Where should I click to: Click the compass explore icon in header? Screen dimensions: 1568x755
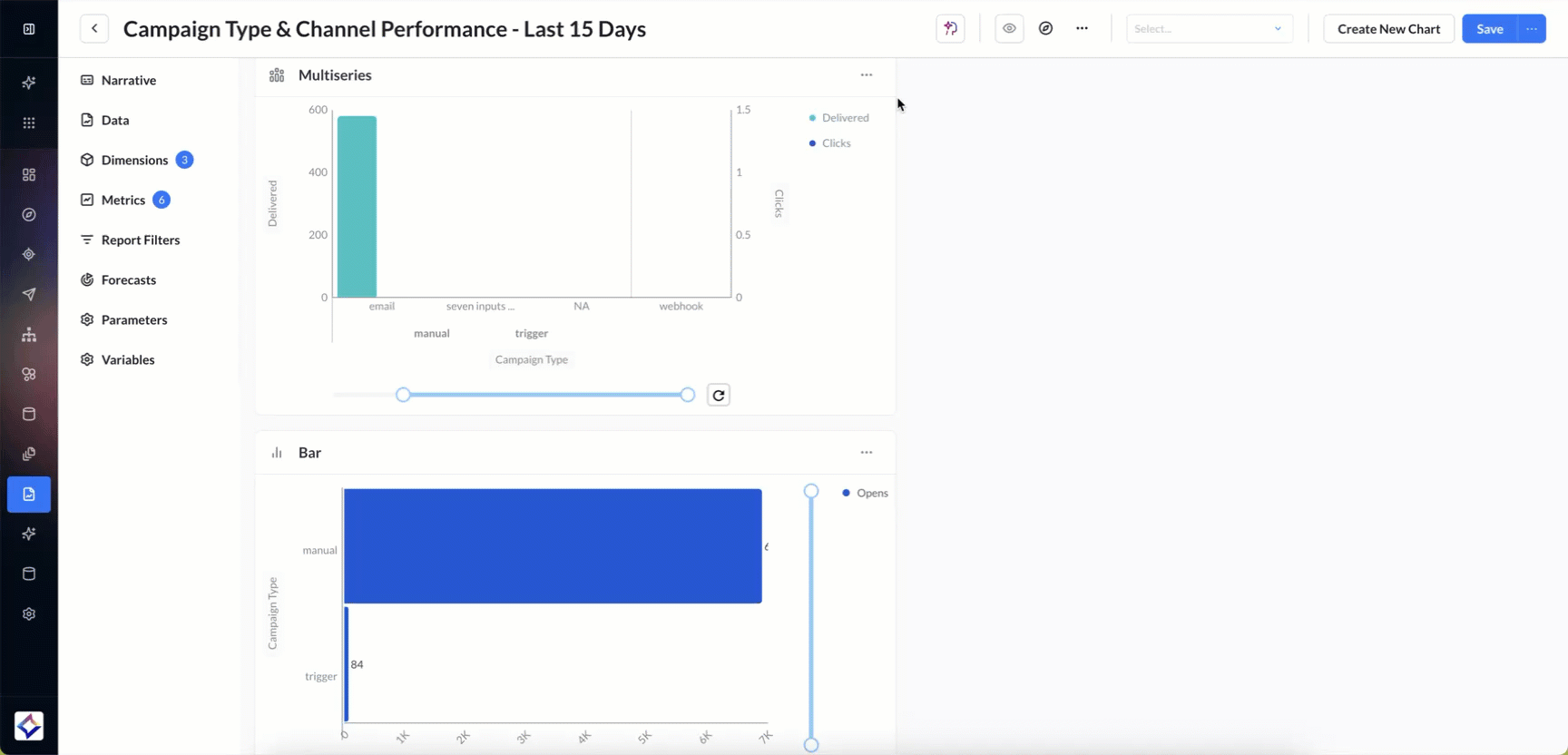(x=1046, y=29)
